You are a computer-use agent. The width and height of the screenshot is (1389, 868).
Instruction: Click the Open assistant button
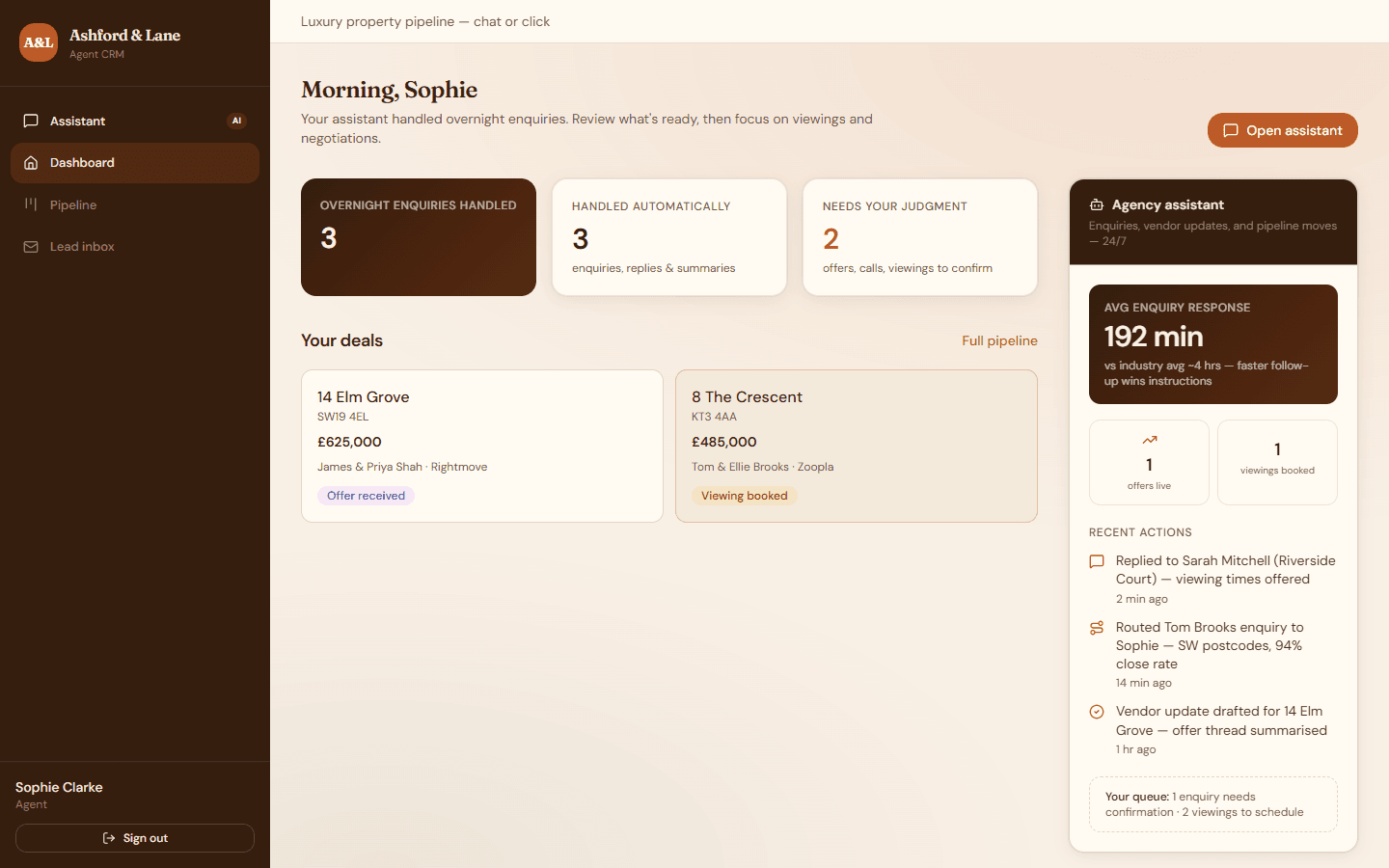click(1282, 130)
